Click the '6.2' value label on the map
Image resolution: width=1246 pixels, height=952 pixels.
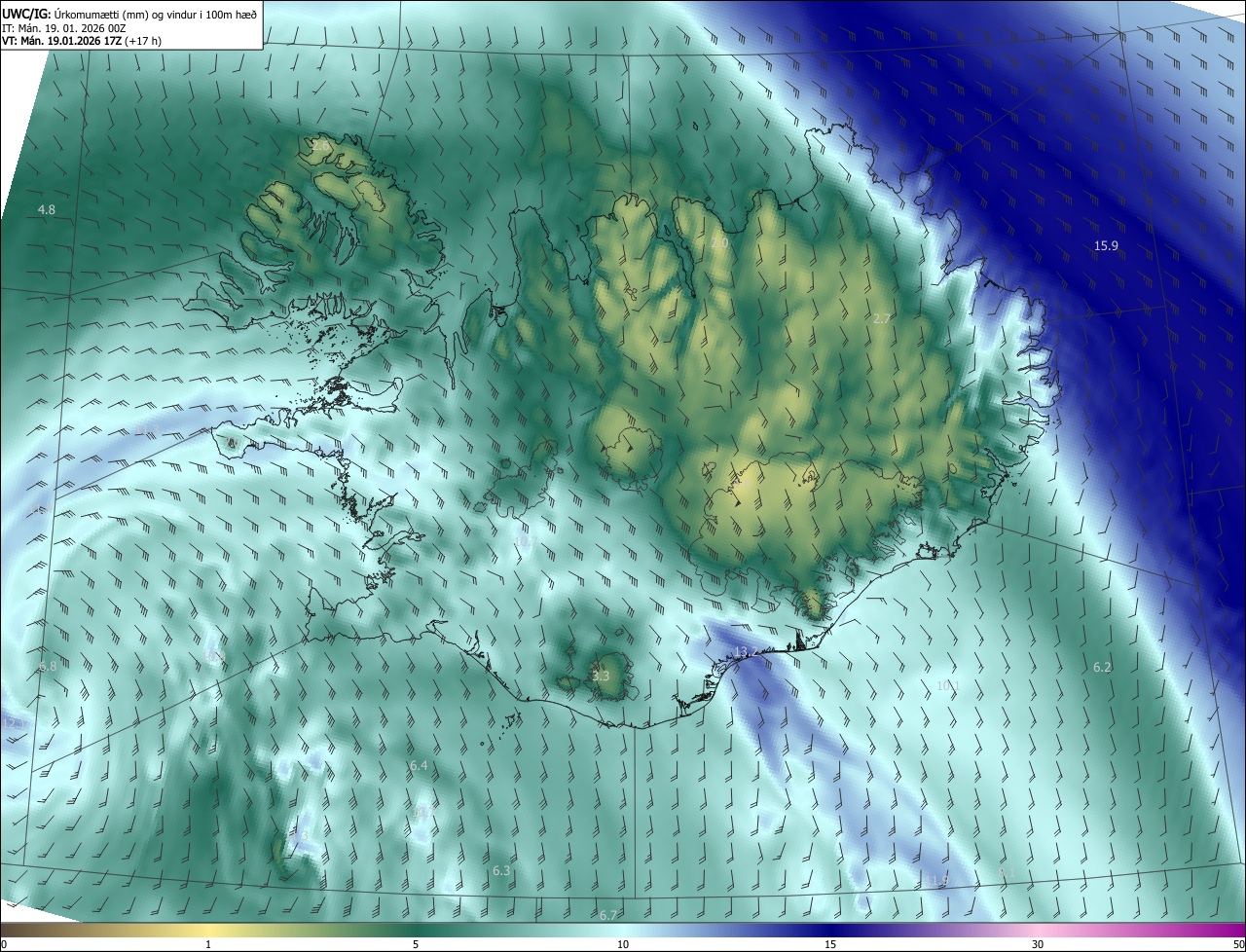(1102, 668)
